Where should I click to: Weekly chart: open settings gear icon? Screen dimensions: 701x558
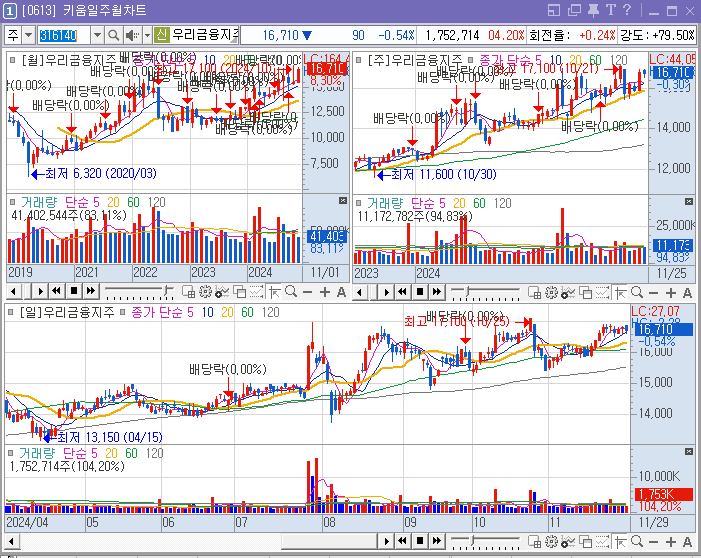(551, 293)
